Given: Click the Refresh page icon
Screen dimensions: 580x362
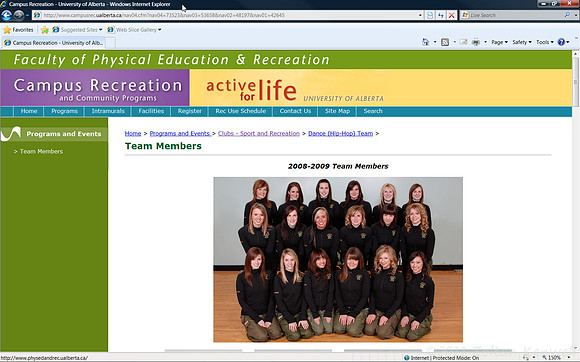Looking at the screenshot, I should 441,15.
